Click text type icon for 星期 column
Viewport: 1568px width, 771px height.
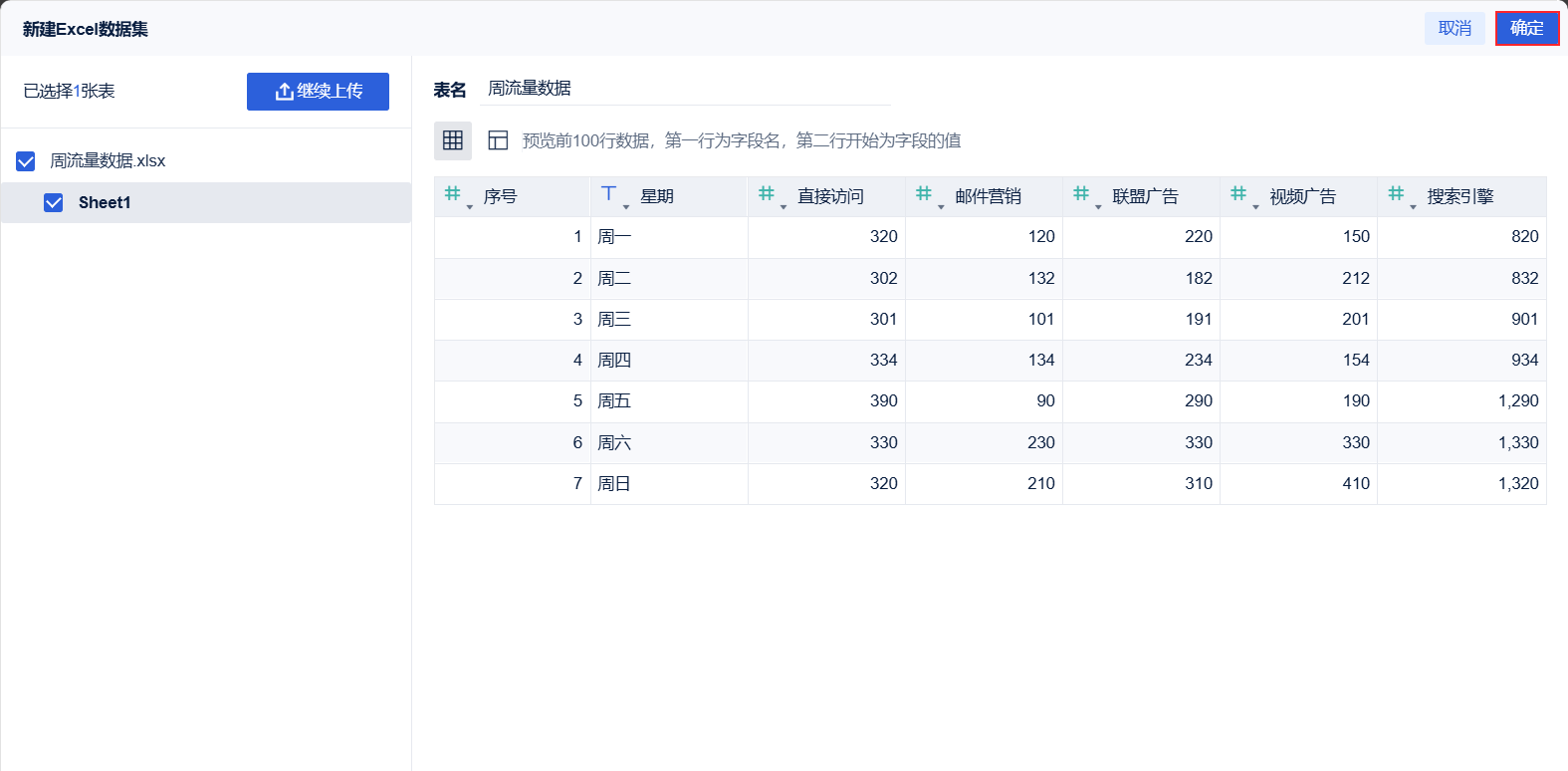(609, 194)
